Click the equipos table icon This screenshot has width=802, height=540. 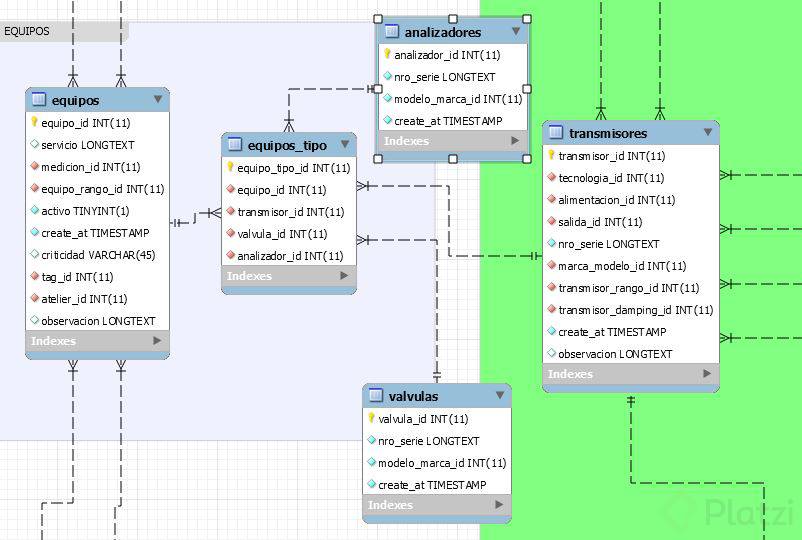[39, 99]
